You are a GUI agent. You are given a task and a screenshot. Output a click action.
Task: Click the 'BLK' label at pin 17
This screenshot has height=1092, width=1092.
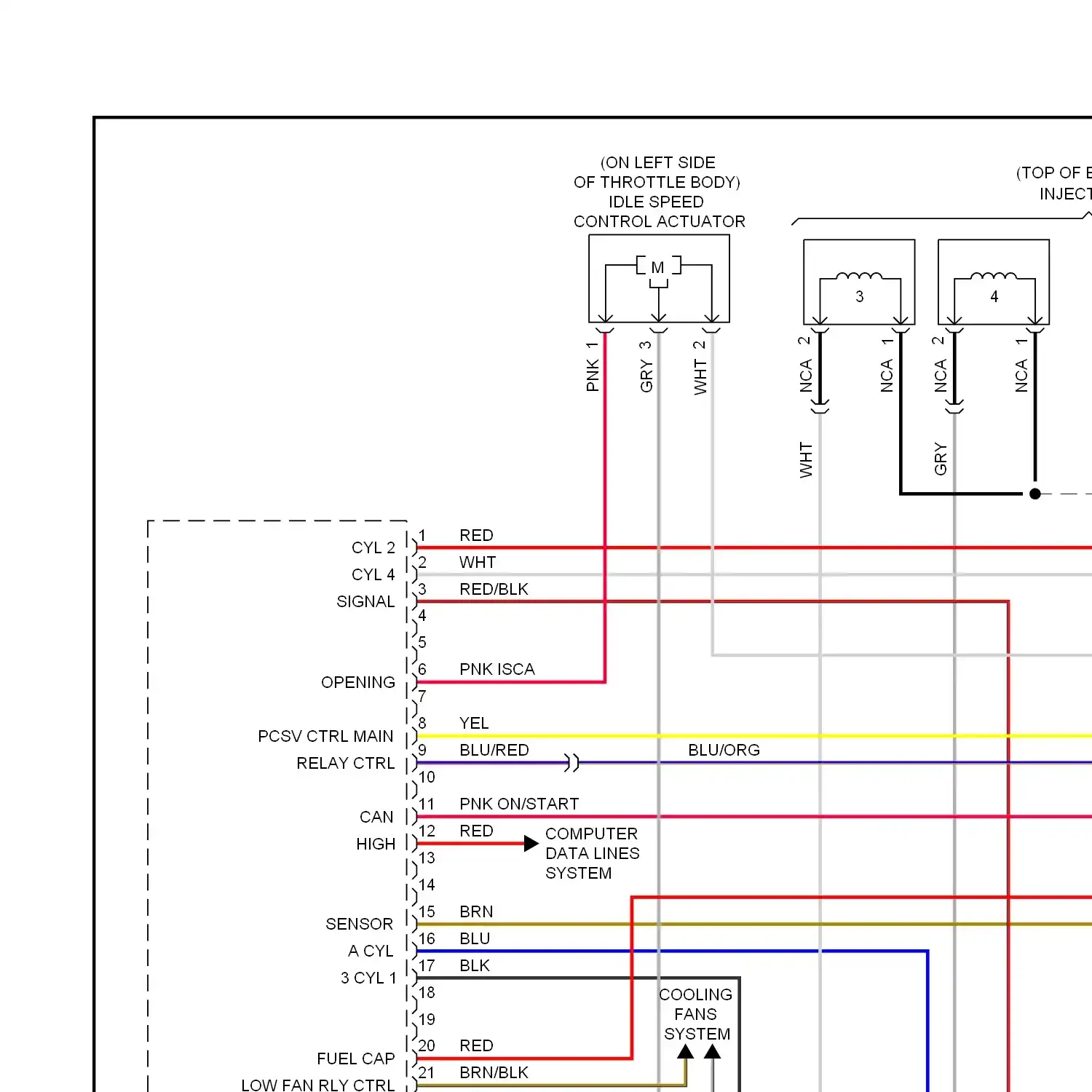click(x=475, y=965)
